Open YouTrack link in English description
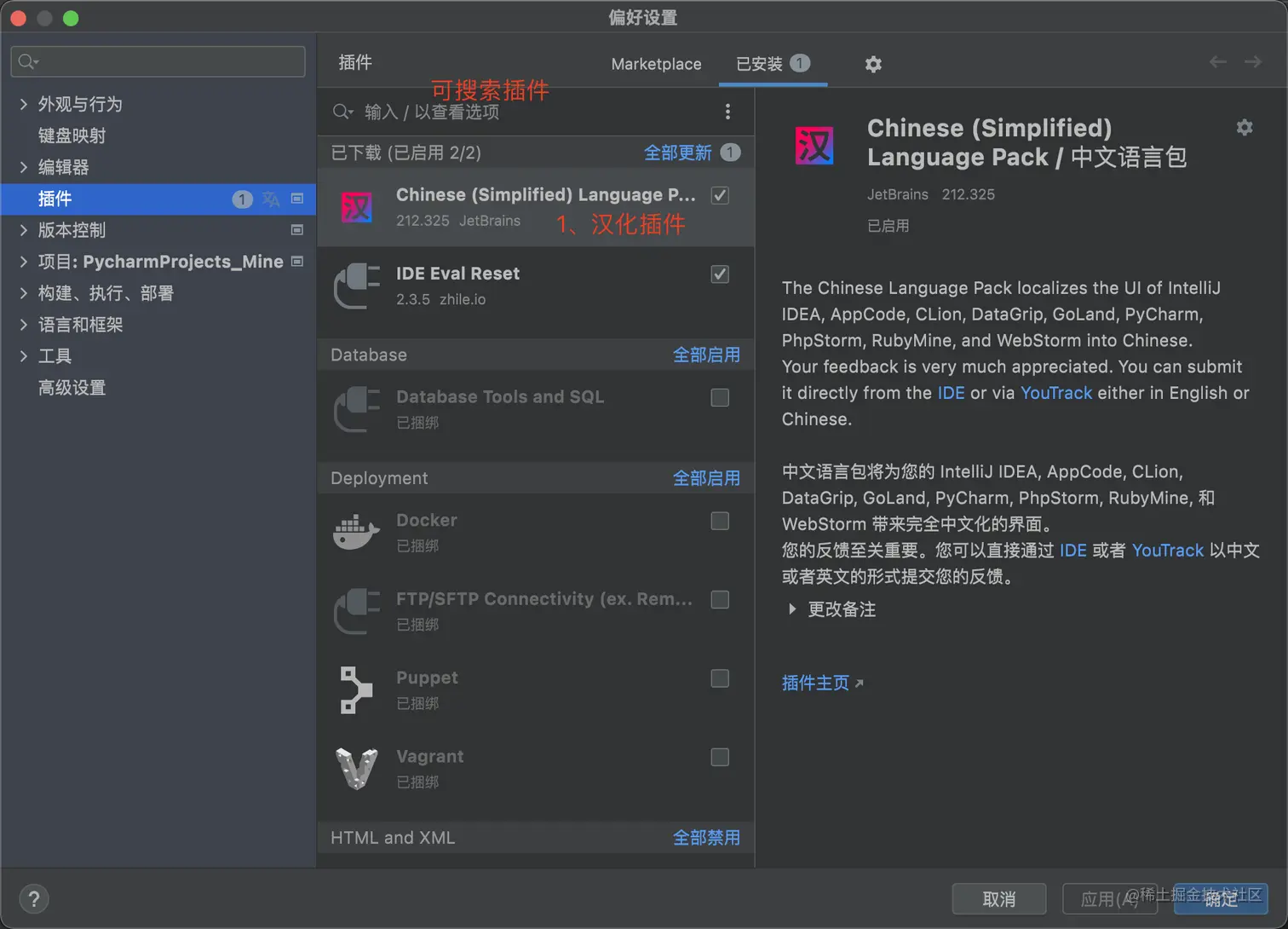Screen dimensions: 1288x929 [x=1056, y=393]
